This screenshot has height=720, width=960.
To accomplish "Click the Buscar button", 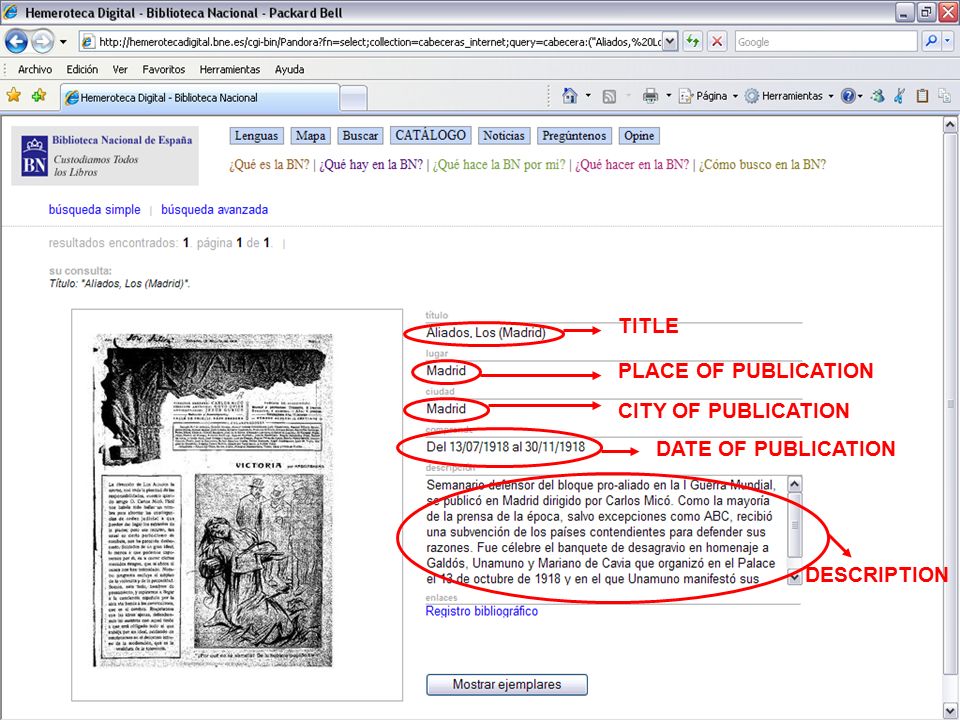I will click(x=360, y=136).
